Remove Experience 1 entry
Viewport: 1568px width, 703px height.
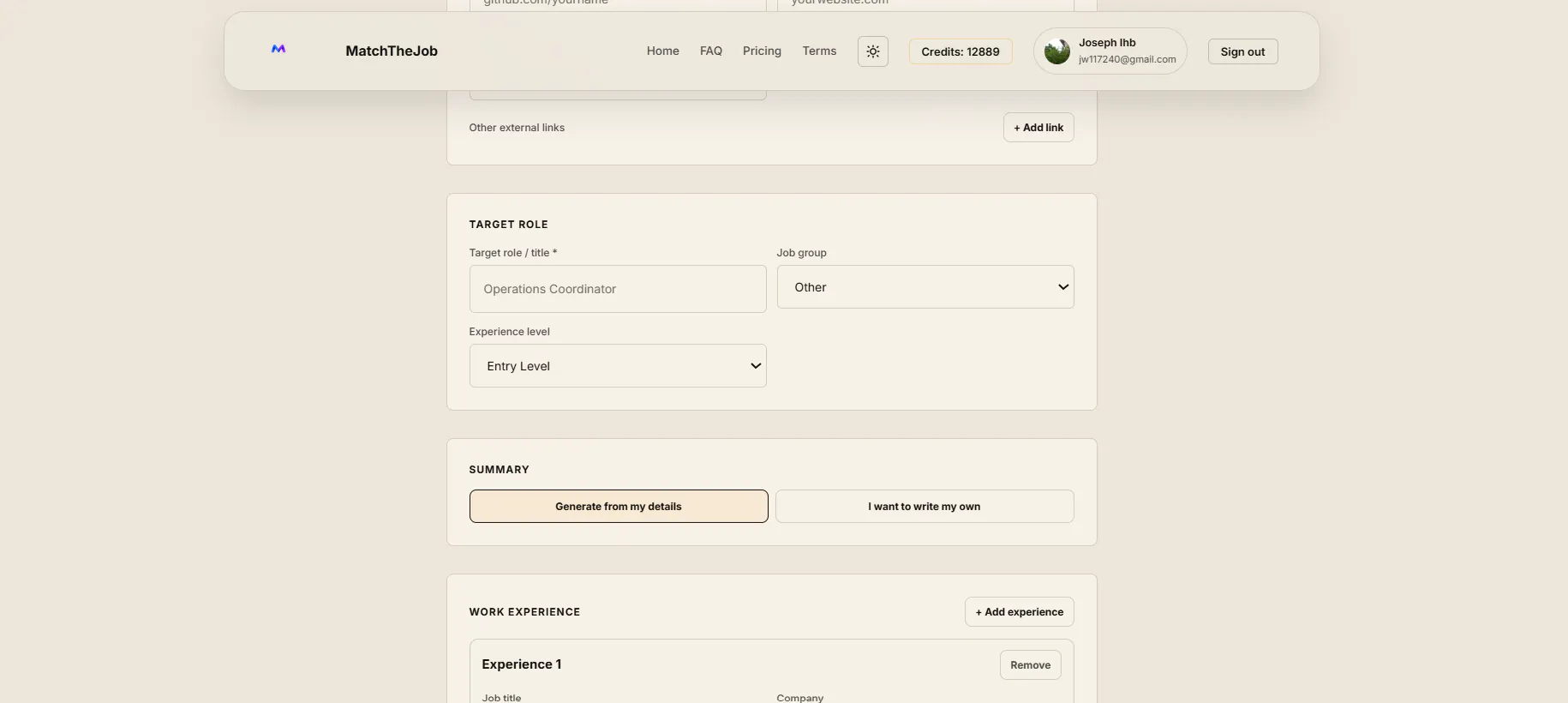[1031, 665]
